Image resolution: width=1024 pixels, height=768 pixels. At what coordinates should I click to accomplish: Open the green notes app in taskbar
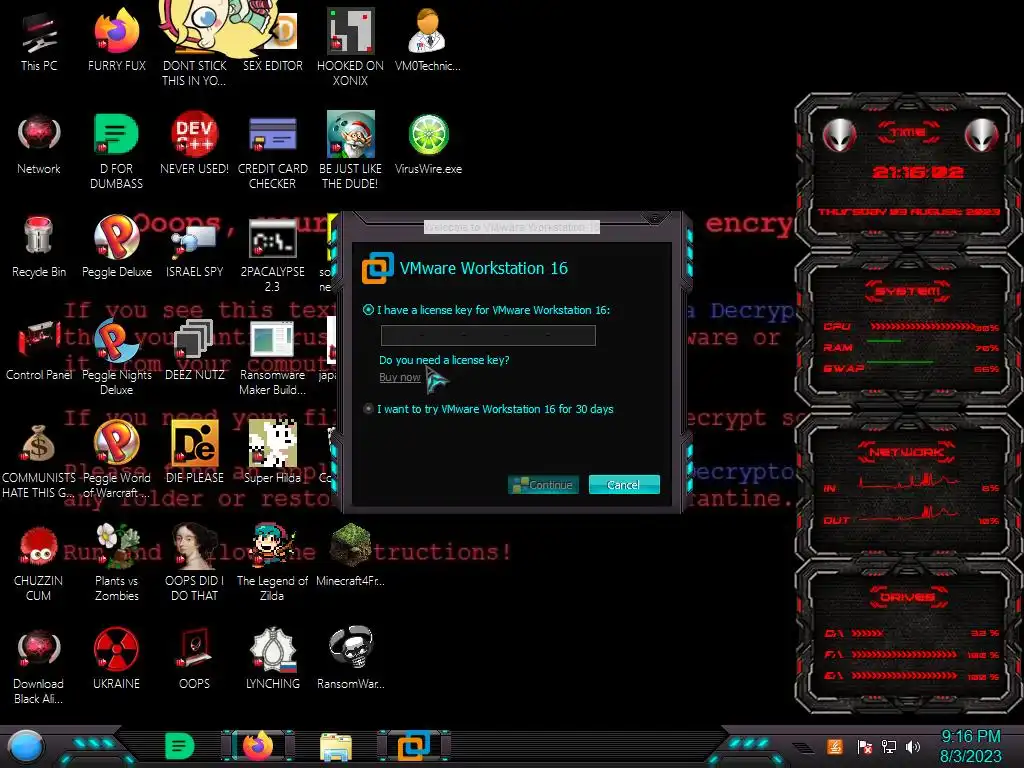coord(180,746)
